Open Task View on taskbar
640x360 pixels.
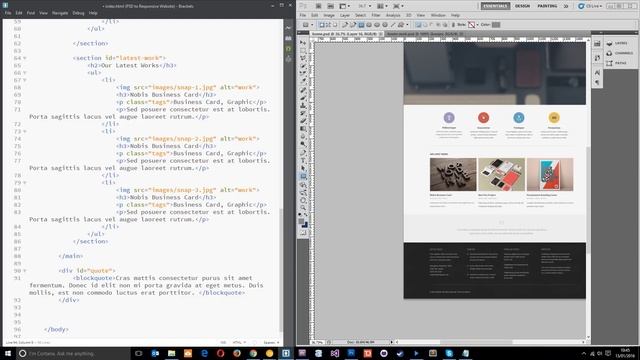pyautogui.click(x=139, y=353)
